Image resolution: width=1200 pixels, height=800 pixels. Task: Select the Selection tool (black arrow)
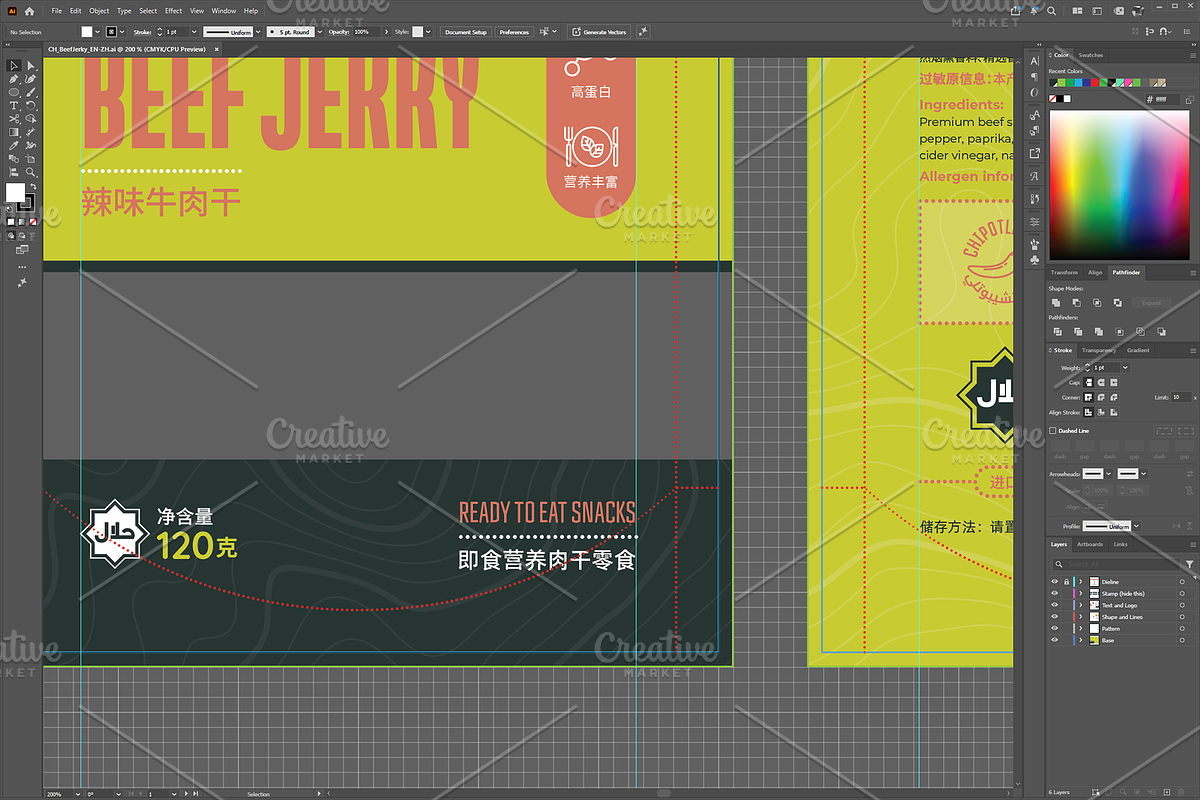click(x=14, y=65)
